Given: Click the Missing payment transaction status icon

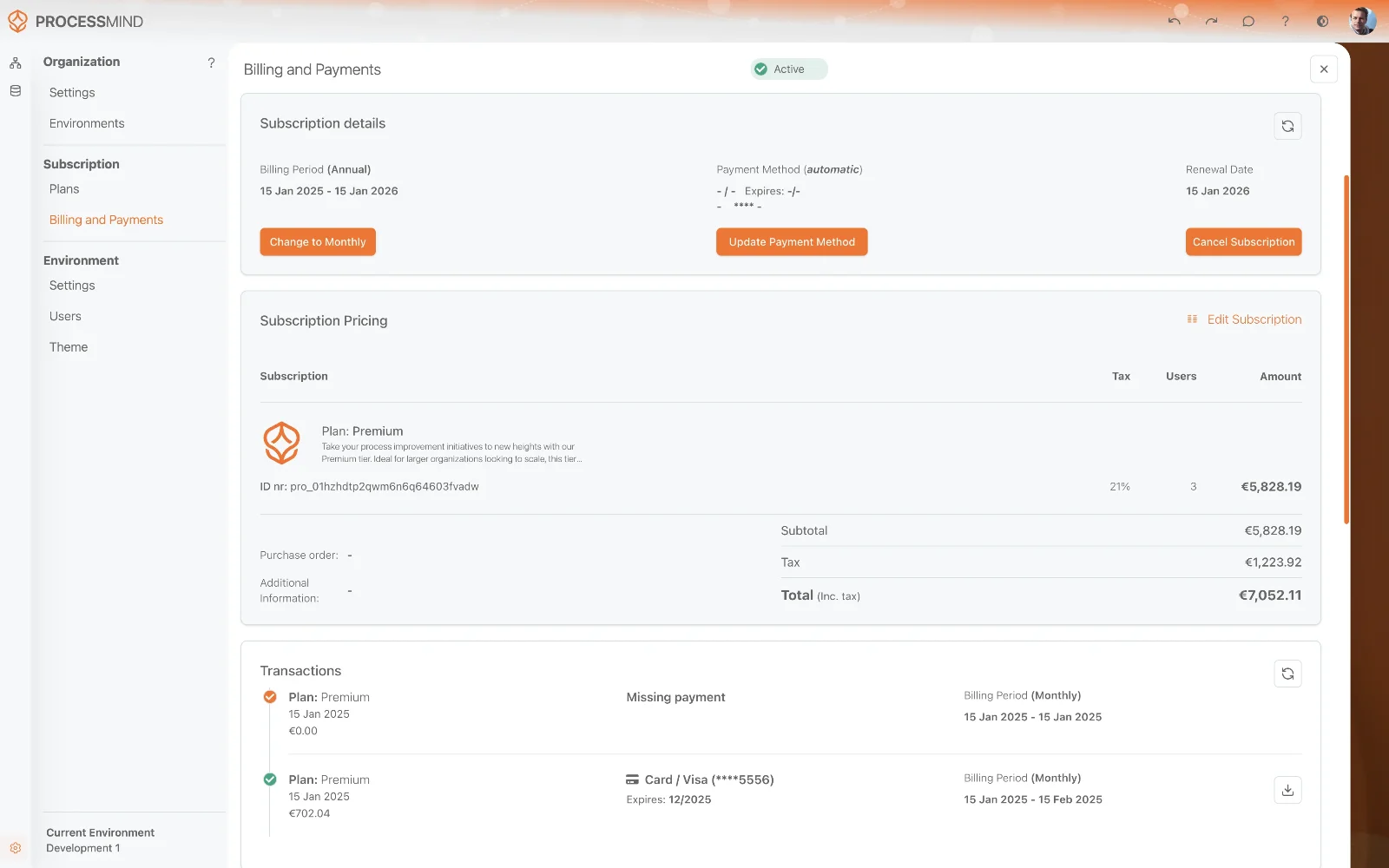Looking at the screenshot, I should [270, 697].
